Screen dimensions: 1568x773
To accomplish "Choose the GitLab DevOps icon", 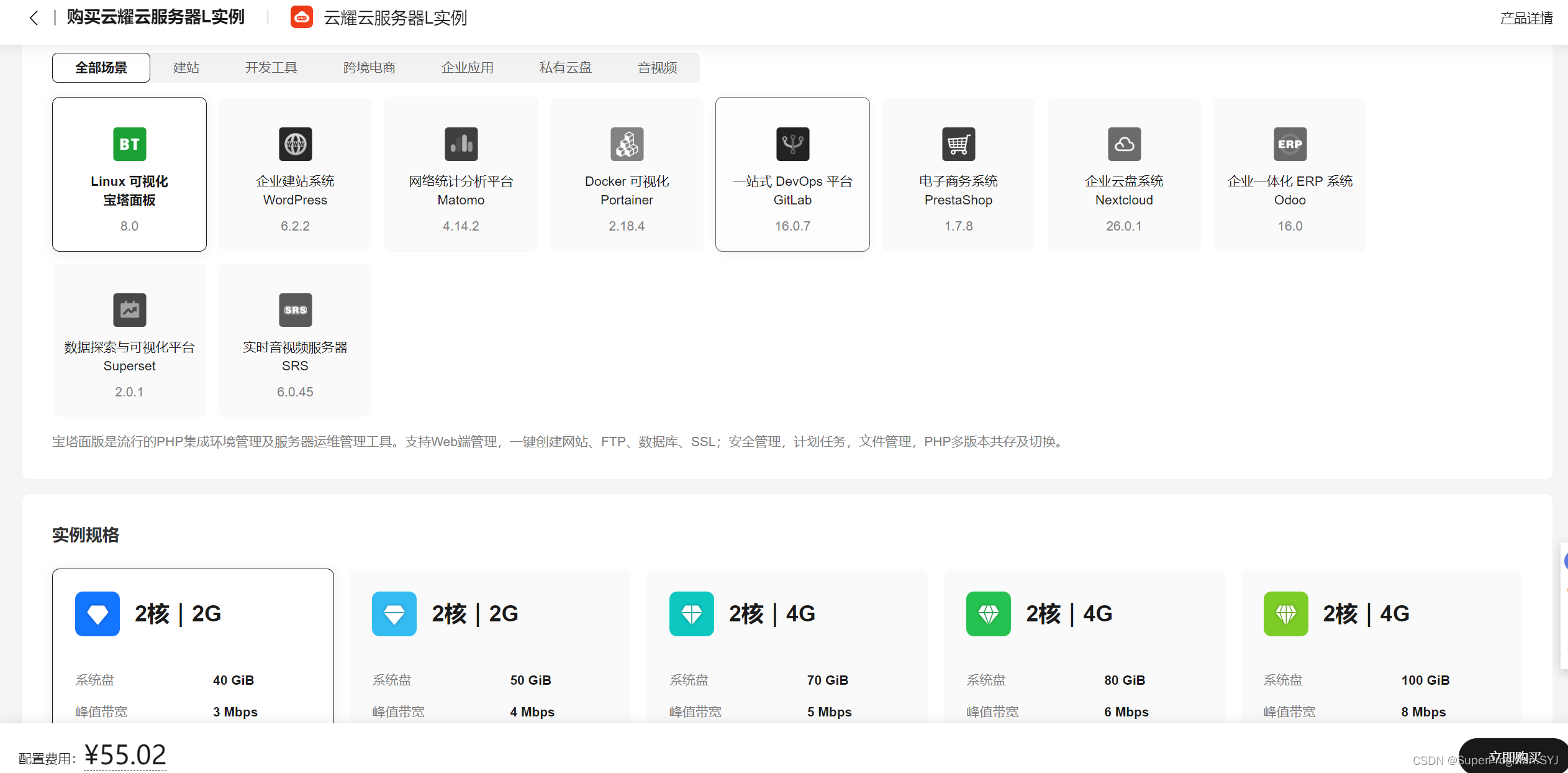I will (x=792, y=144).
